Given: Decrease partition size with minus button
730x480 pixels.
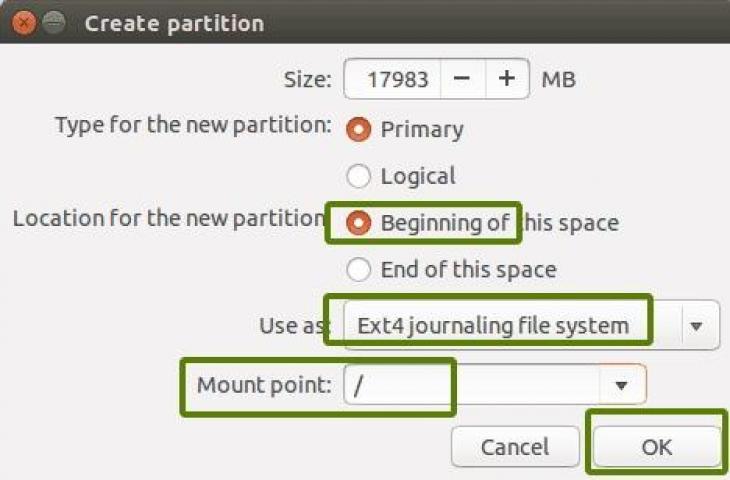Looking at the screenshot, I should coord(462,79).
